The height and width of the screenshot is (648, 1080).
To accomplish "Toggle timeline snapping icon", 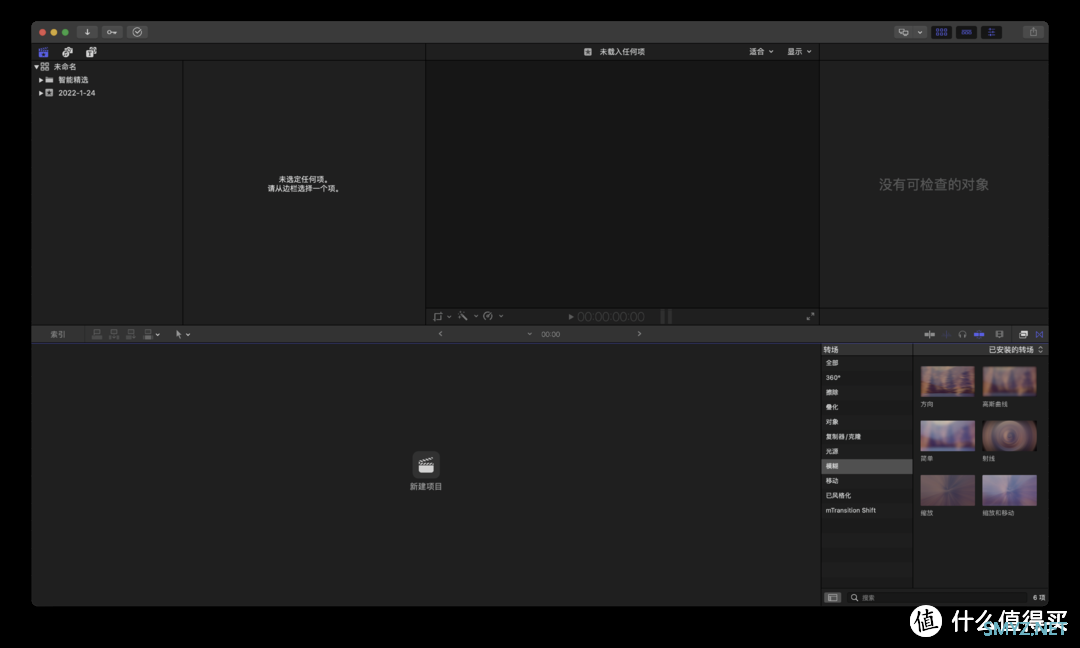I will tap(979, 335).
